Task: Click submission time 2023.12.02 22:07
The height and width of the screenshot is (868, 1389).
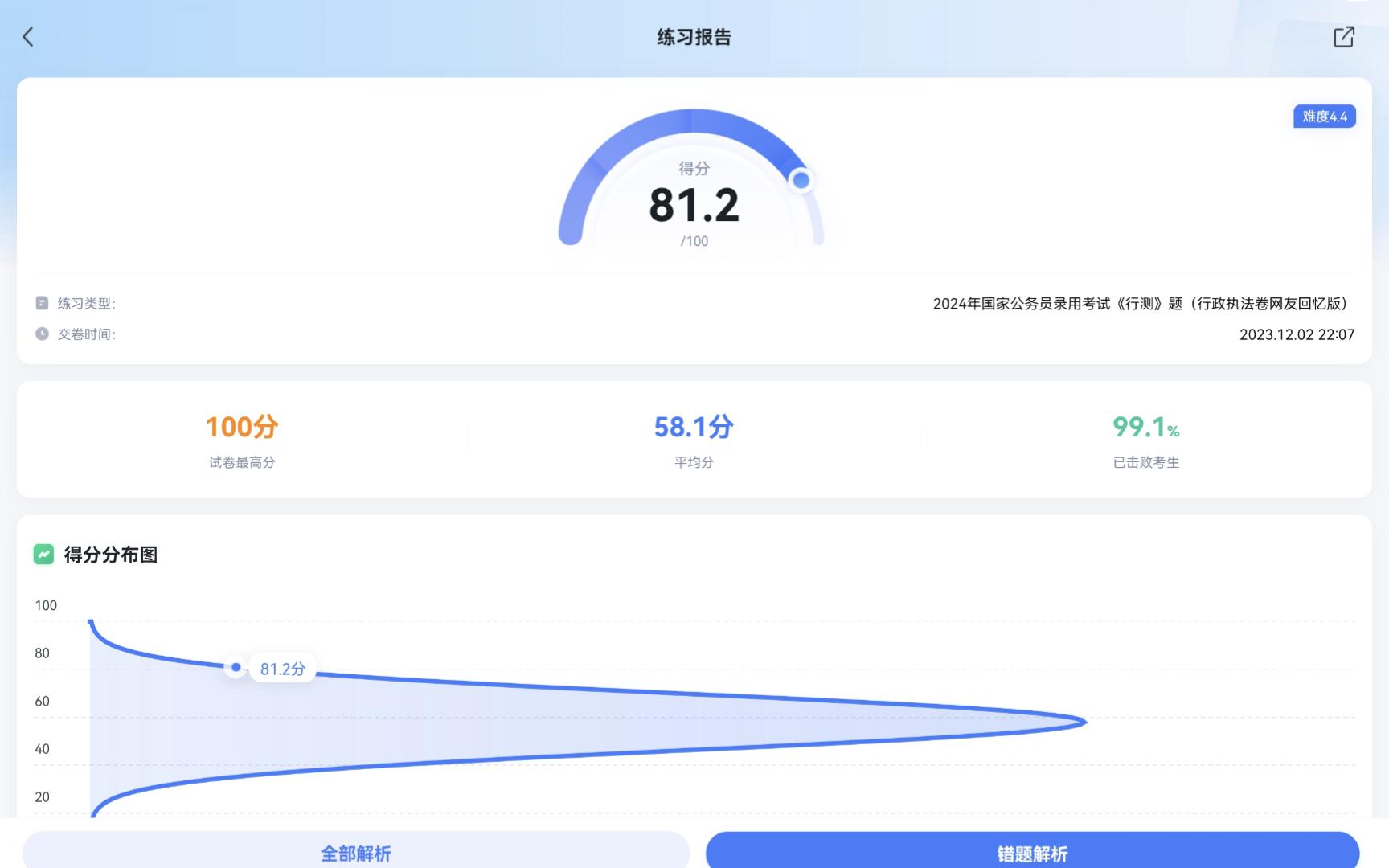Action: tap(1297, 334)
